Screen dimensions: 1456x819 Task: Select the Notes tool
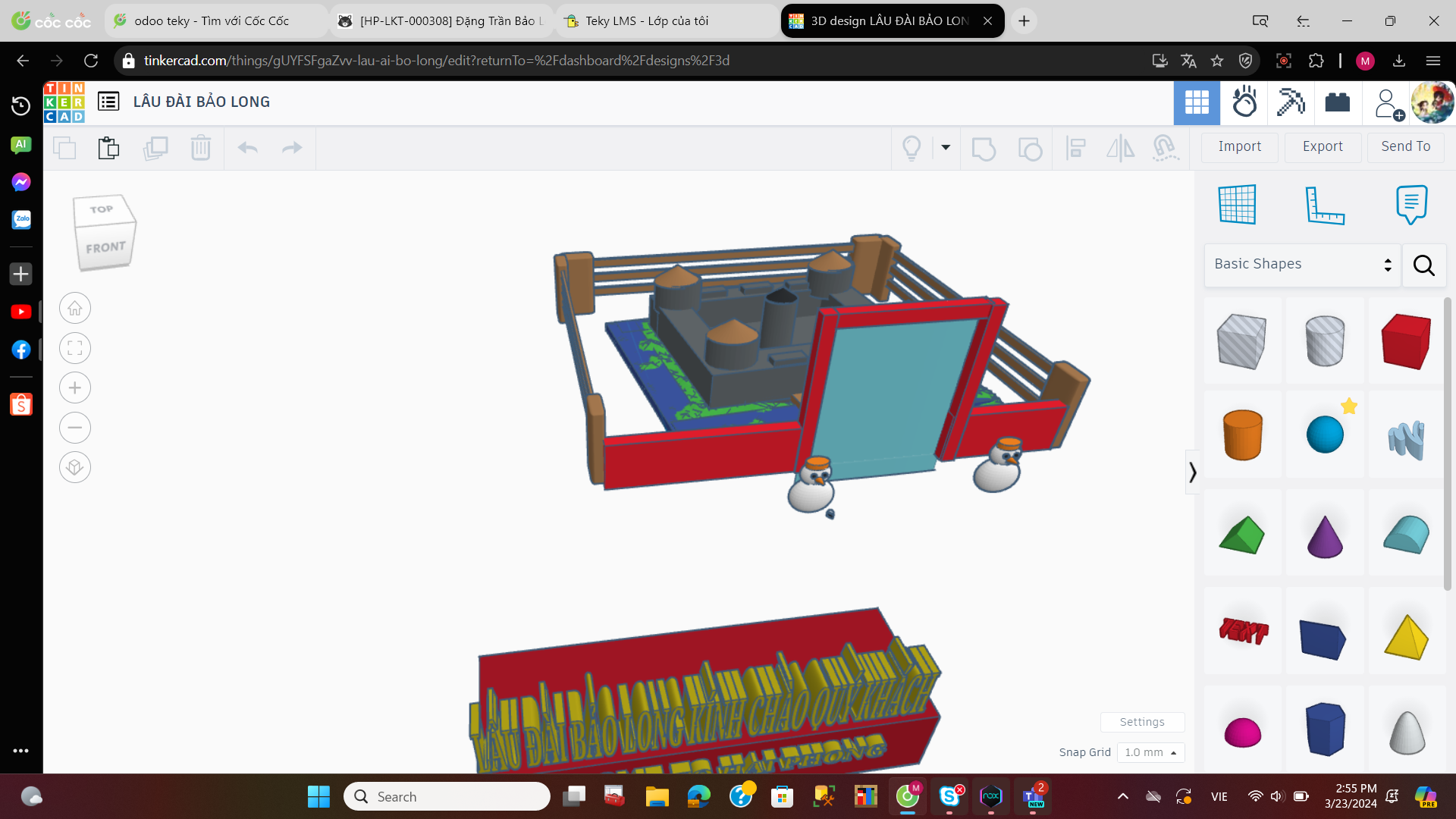tap(1411, 204)
